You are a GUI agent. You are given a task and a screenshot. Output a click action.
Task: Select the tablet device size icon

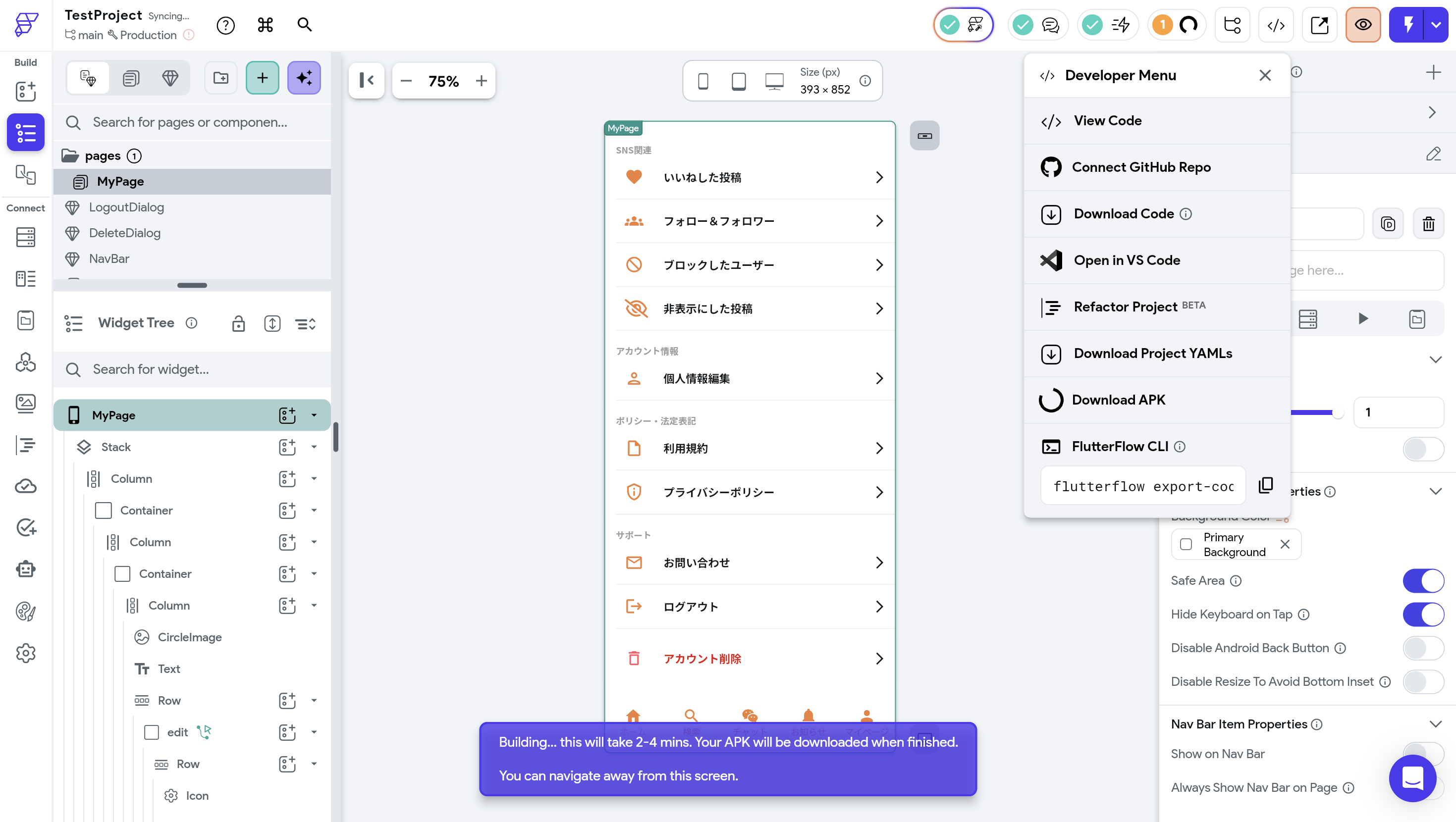738,81
